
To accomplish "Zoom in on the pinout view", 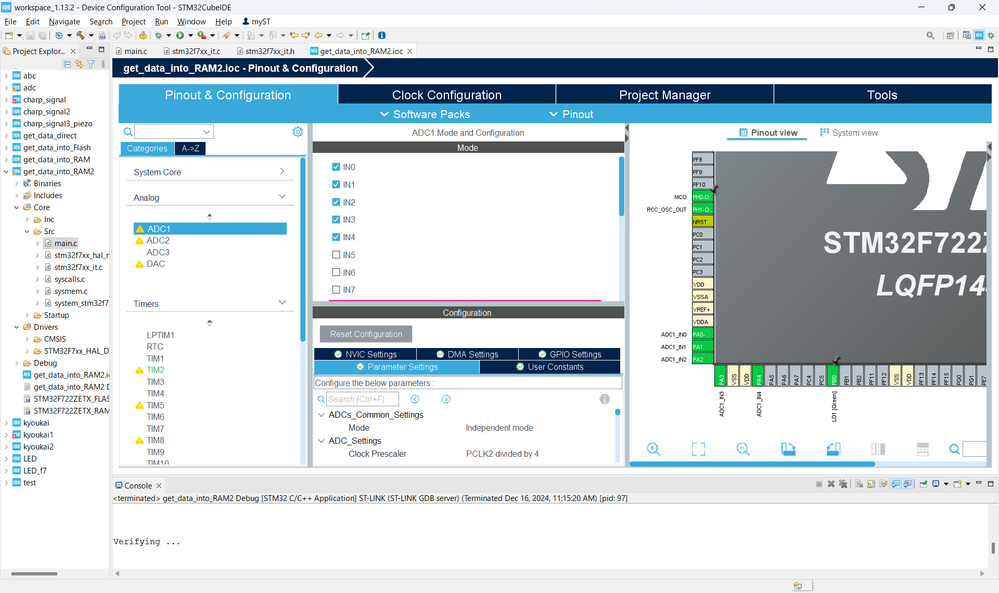I will pyautogui.click(x=654, y=449).
